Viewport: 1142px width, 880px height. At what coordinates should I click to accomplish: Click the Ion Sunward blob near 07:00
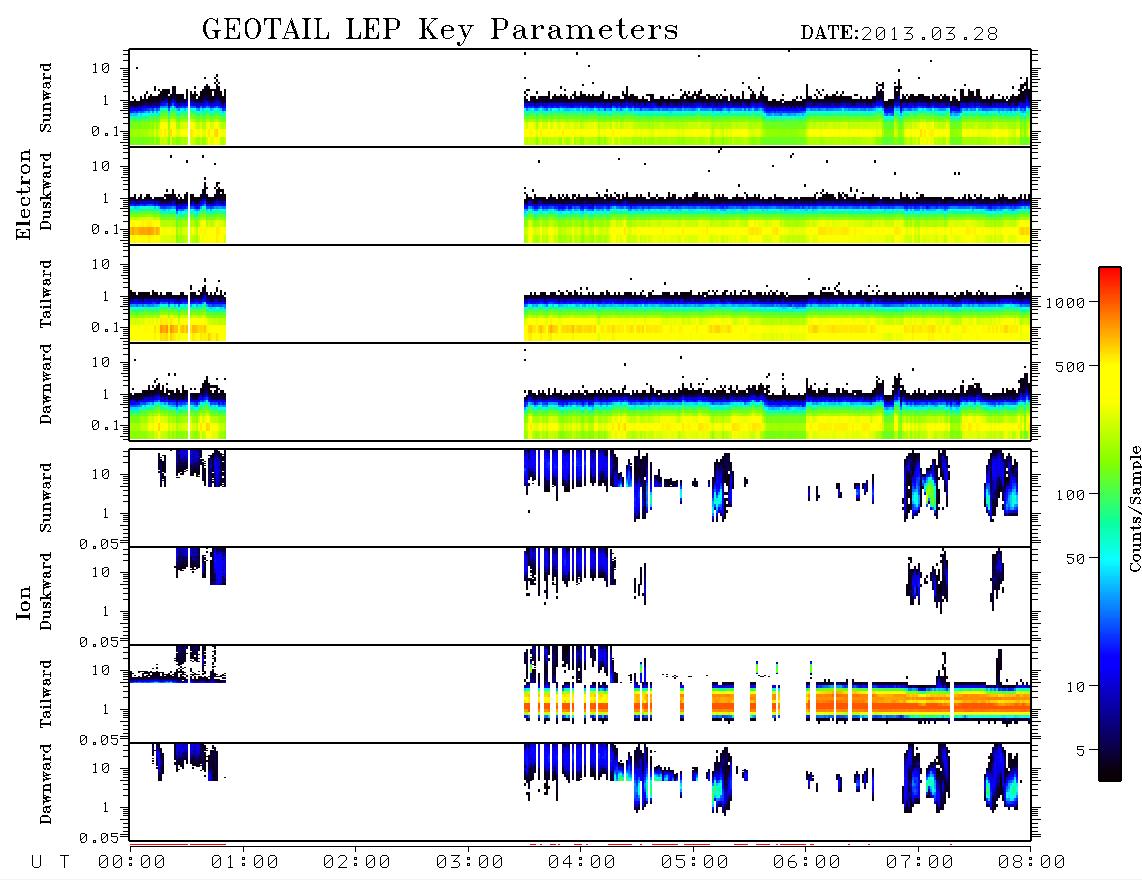pos(926,486)
